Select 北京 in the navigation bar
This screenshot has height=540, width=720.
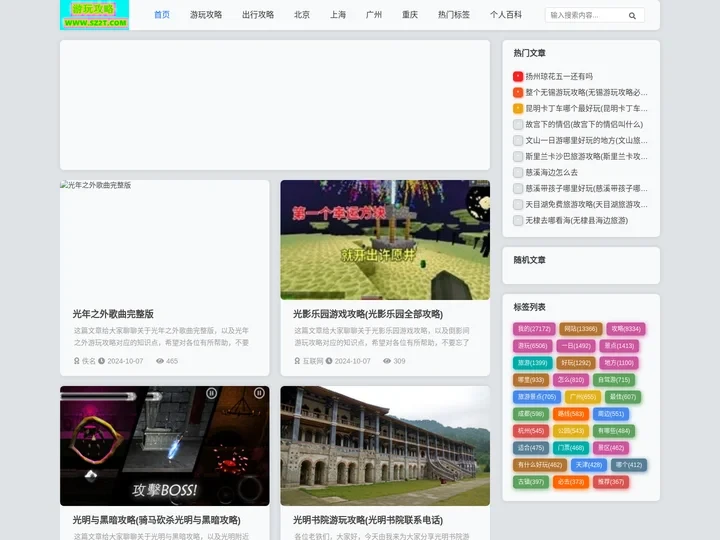tap(302, 15)
